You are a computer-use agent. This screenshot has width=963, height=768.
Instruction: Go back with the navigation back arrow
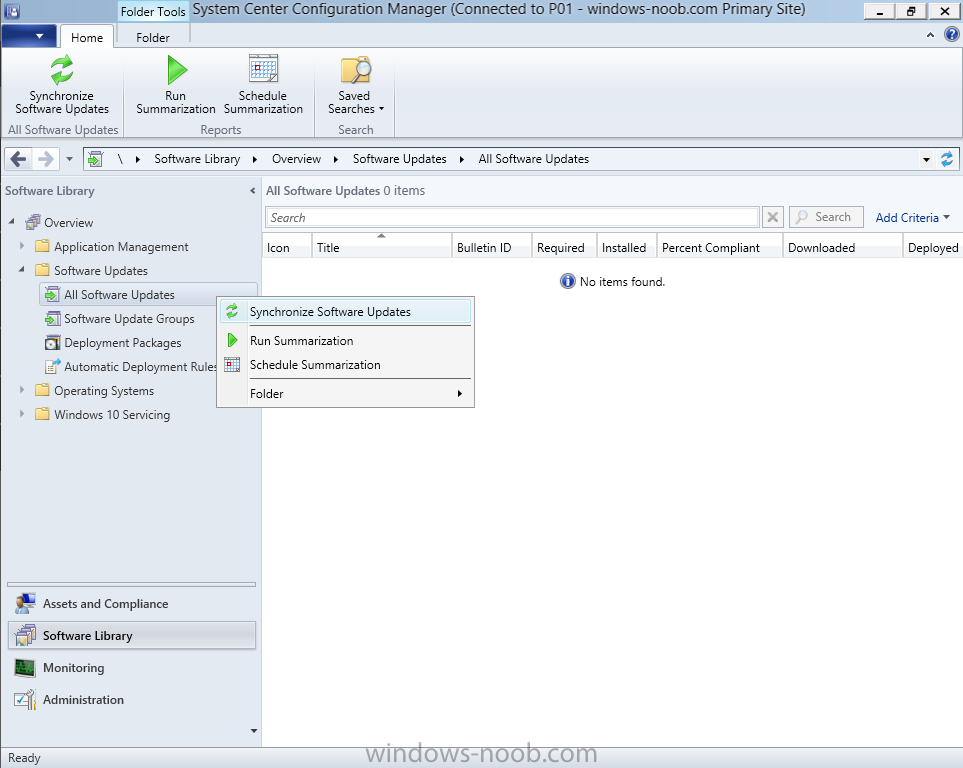coord(18,159)
